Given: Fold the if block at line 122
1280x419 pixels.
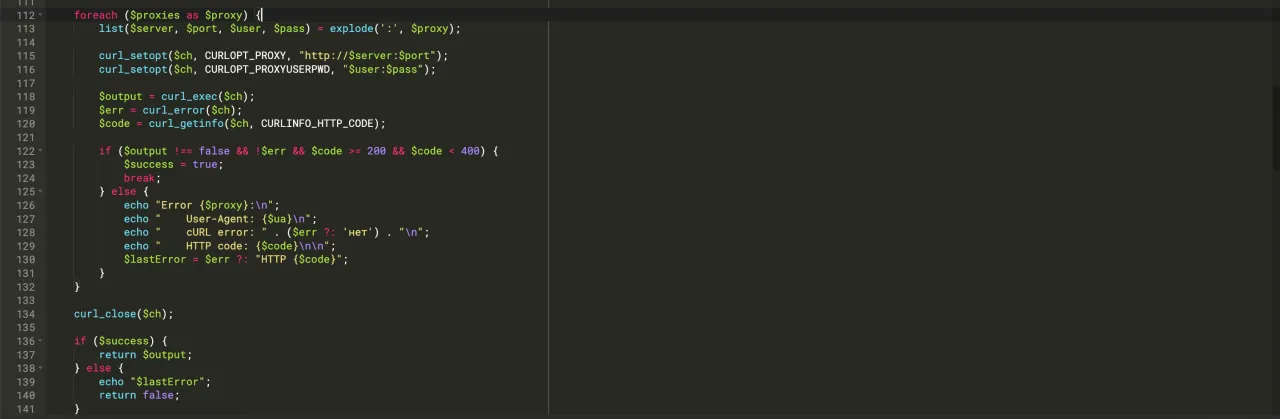Looking at the screenshot, I should pyautogui.click(x=41, y=151).
